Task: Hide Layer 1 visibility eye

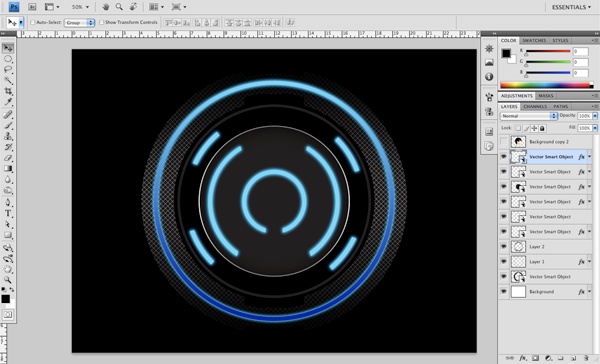Action: click(x=504, y=261)
